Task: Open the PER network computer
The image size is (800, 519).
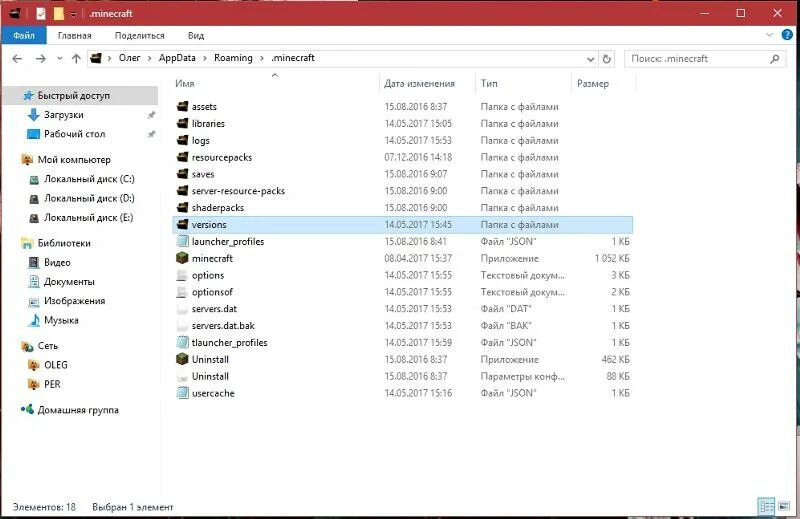Action: click(52, 384)
